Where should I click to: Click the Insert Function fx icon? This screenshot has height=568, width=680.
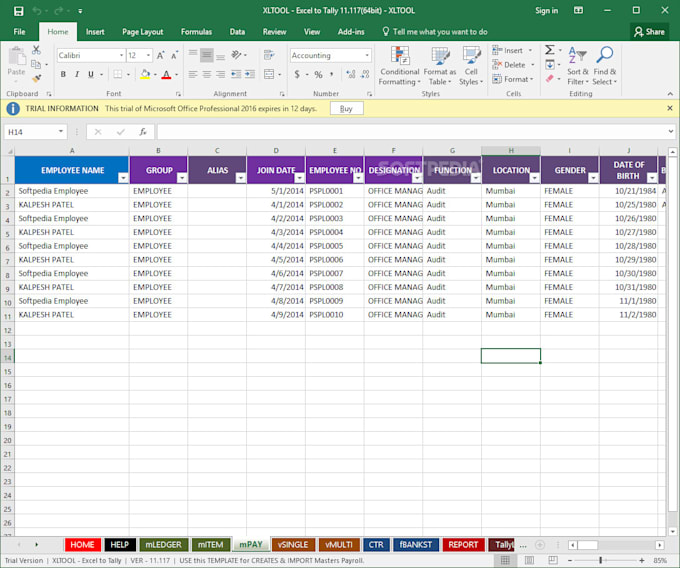pyautogui.click(x=143, y=132)
